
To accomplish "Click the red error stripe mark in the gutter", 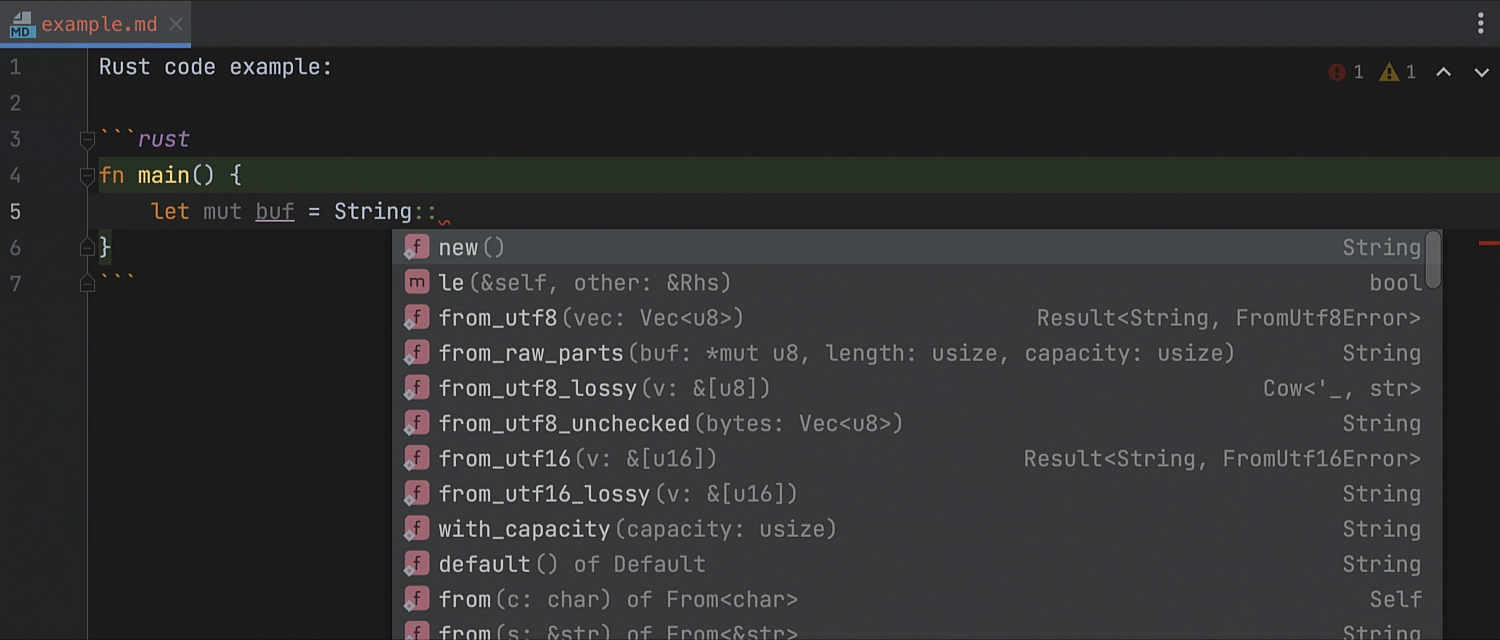I will point(1489,243).
